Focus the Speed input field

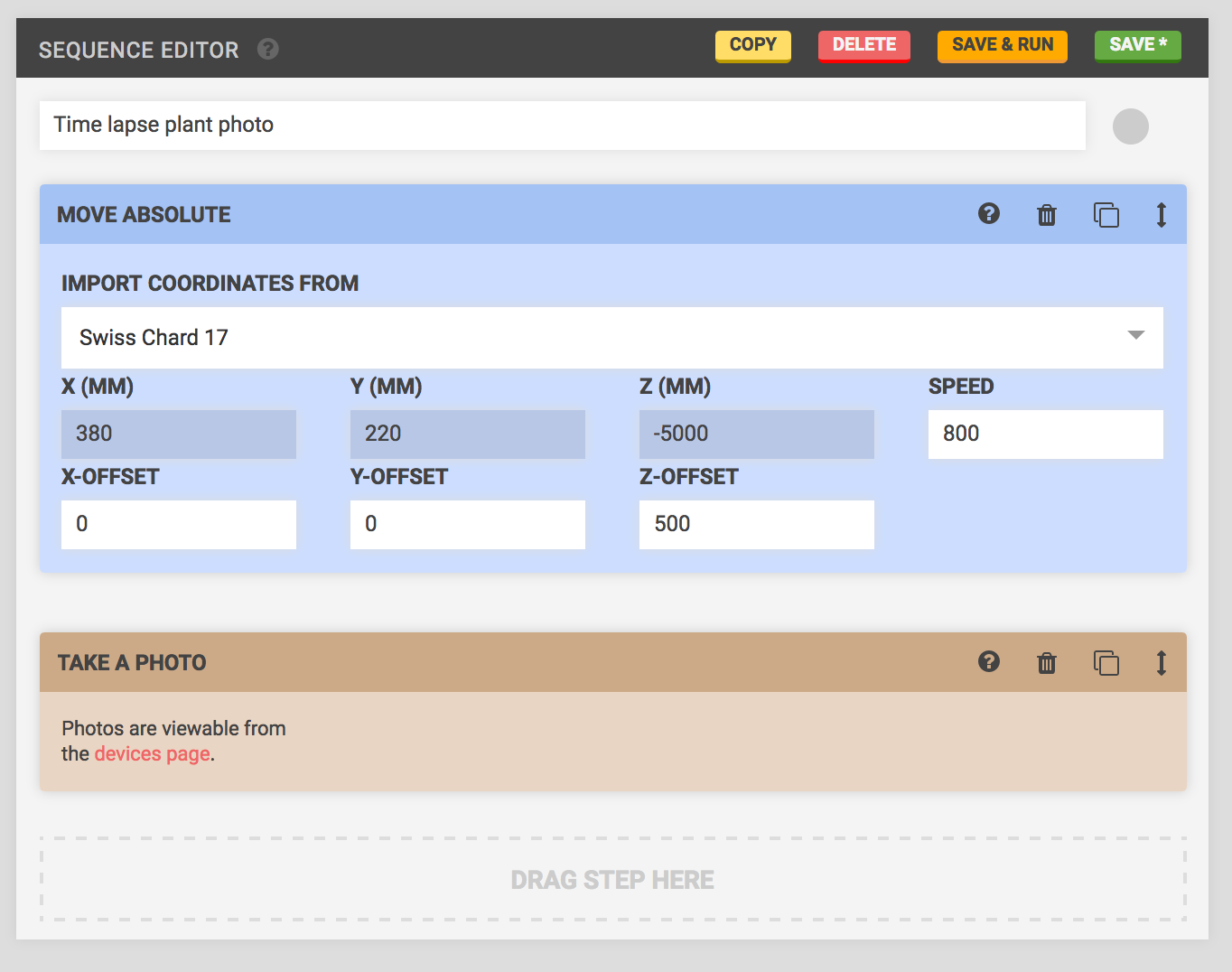click(x=1045, y=434)
